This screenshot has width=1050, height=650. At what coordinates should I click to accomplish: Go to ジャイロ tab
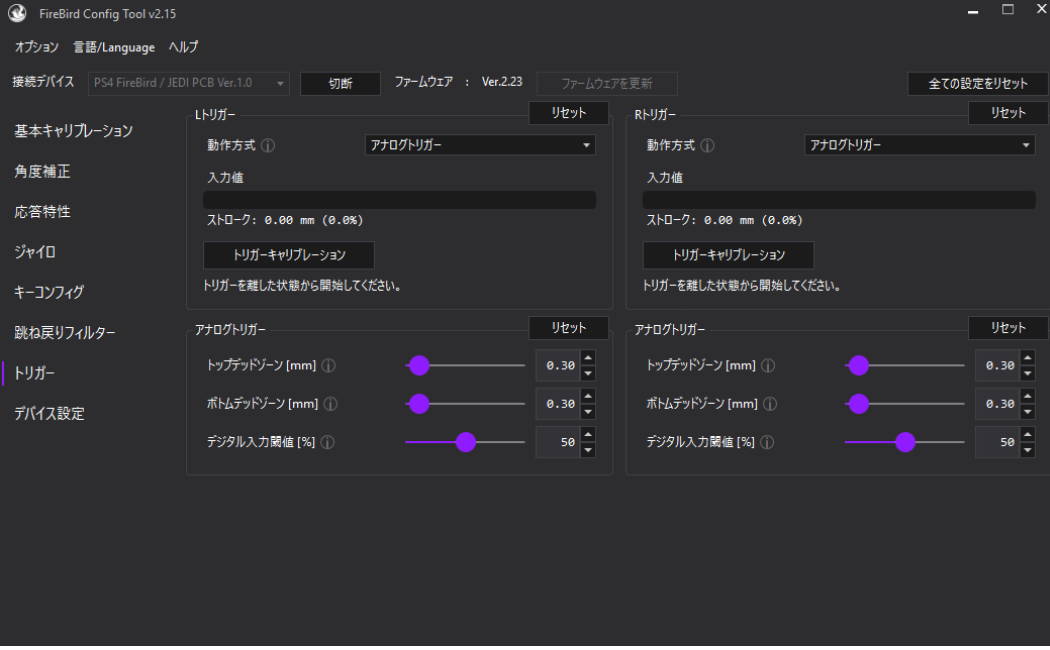point(35,252)
